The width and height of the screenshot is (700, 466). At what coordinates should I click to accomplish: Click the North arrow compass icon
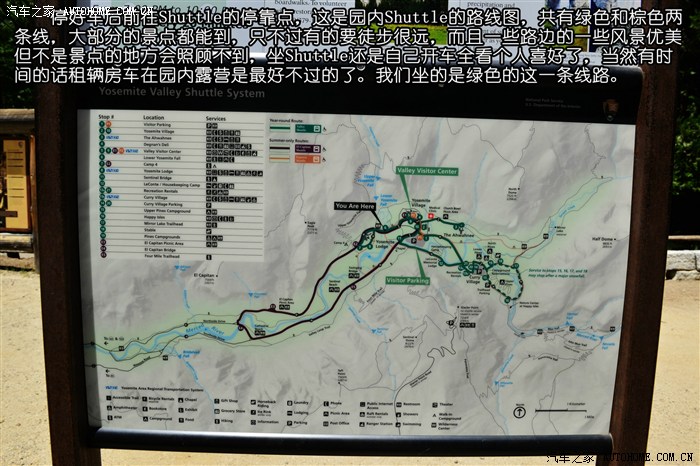[520, 411]
